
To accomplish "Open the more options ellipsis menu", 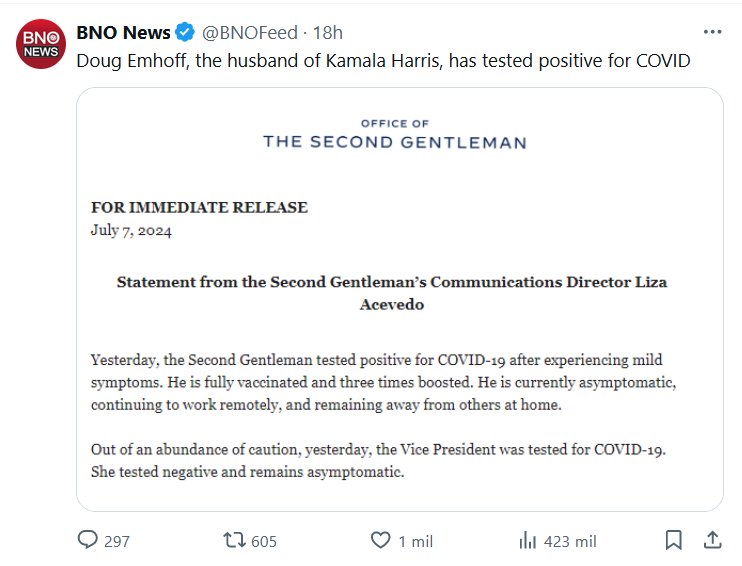I will coord(712,32).
